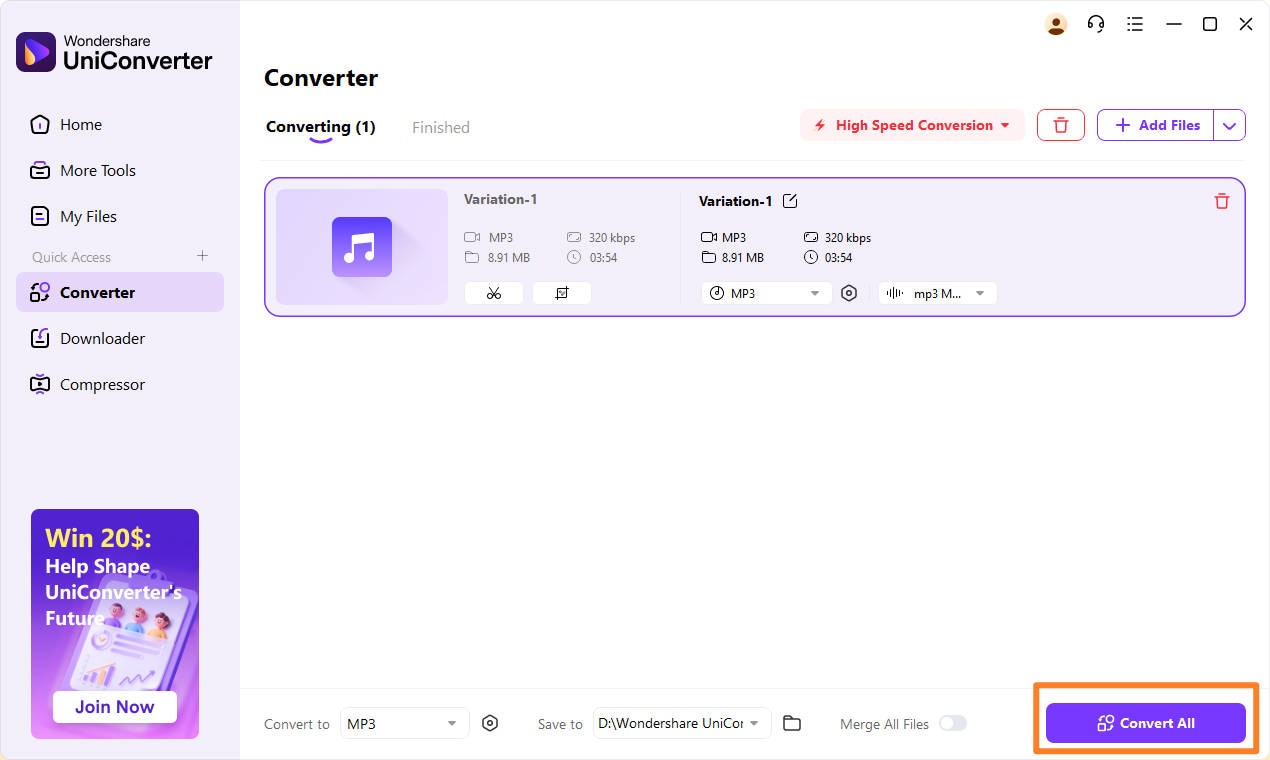Open Downloader in the sidebar
This screenshot has height=760, width=1270.
click(x=120, y=338)
